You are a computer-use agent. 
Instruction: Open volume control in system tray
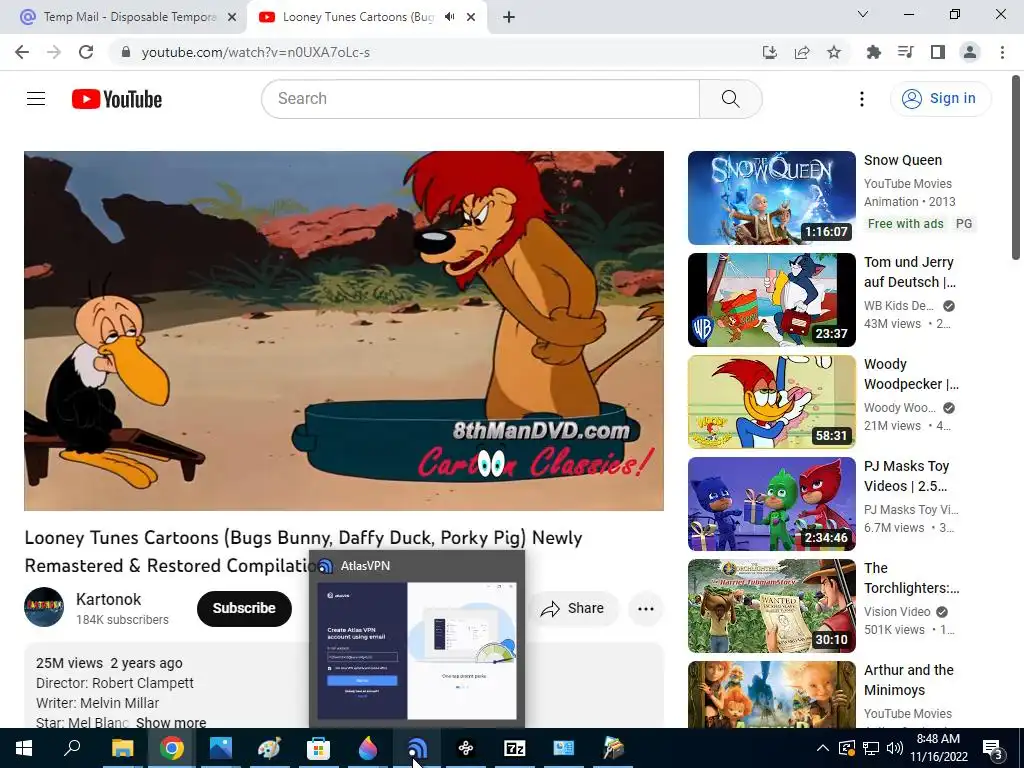point(895,748)
